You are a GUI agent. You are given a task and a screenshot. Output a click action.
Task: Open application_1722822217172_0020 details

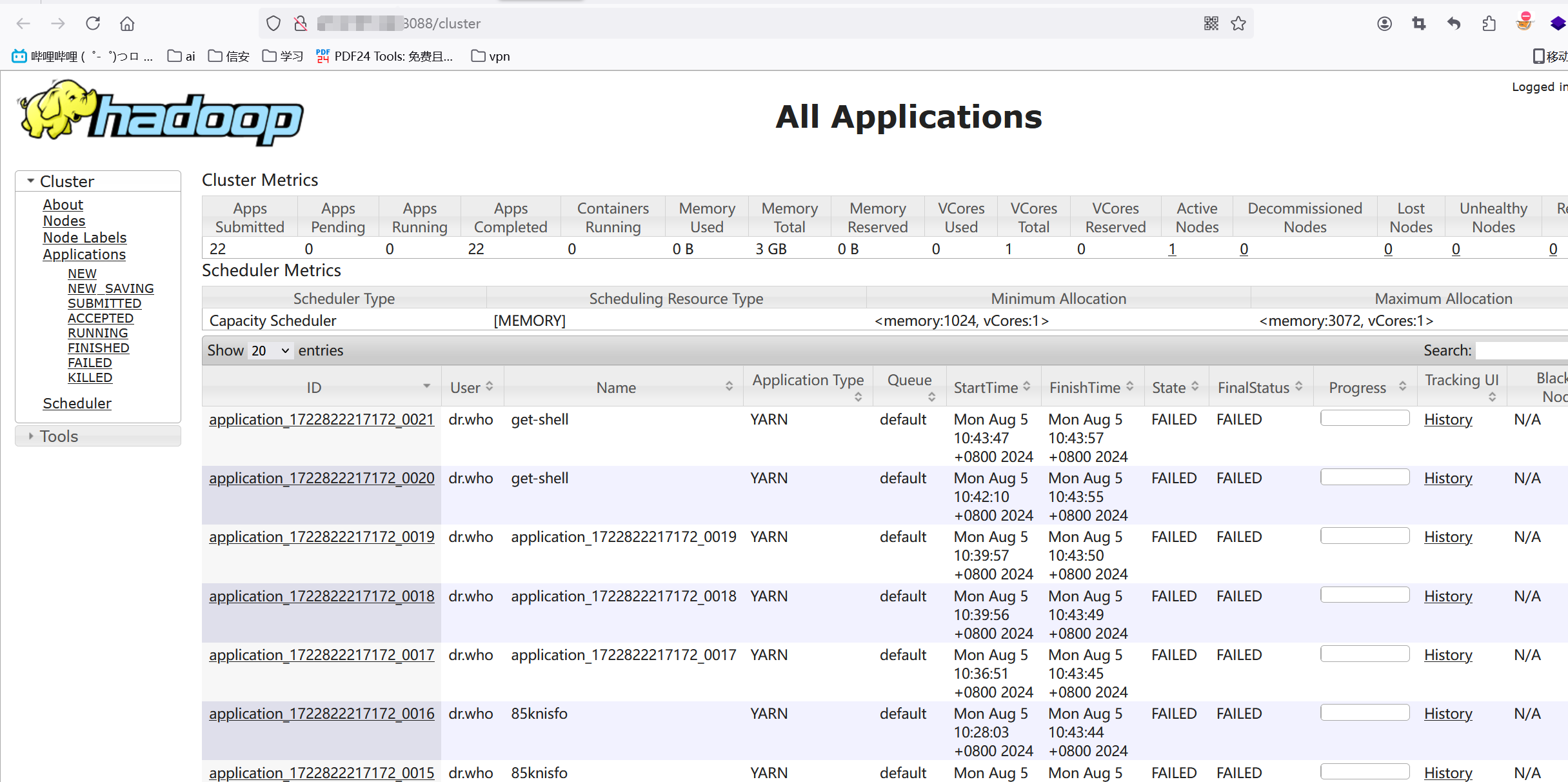coord(321,478)
